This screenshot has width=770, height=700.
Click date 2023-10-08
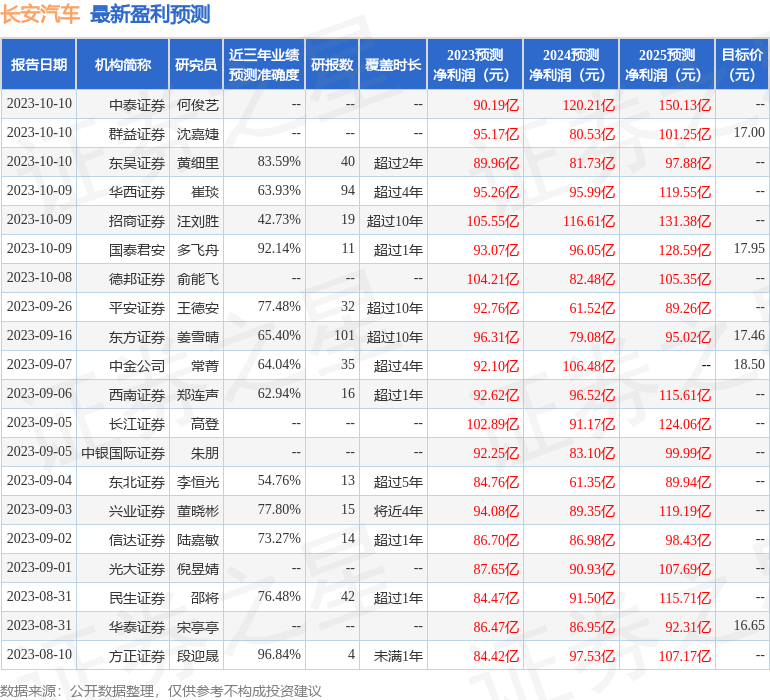(x=39, y=278)
